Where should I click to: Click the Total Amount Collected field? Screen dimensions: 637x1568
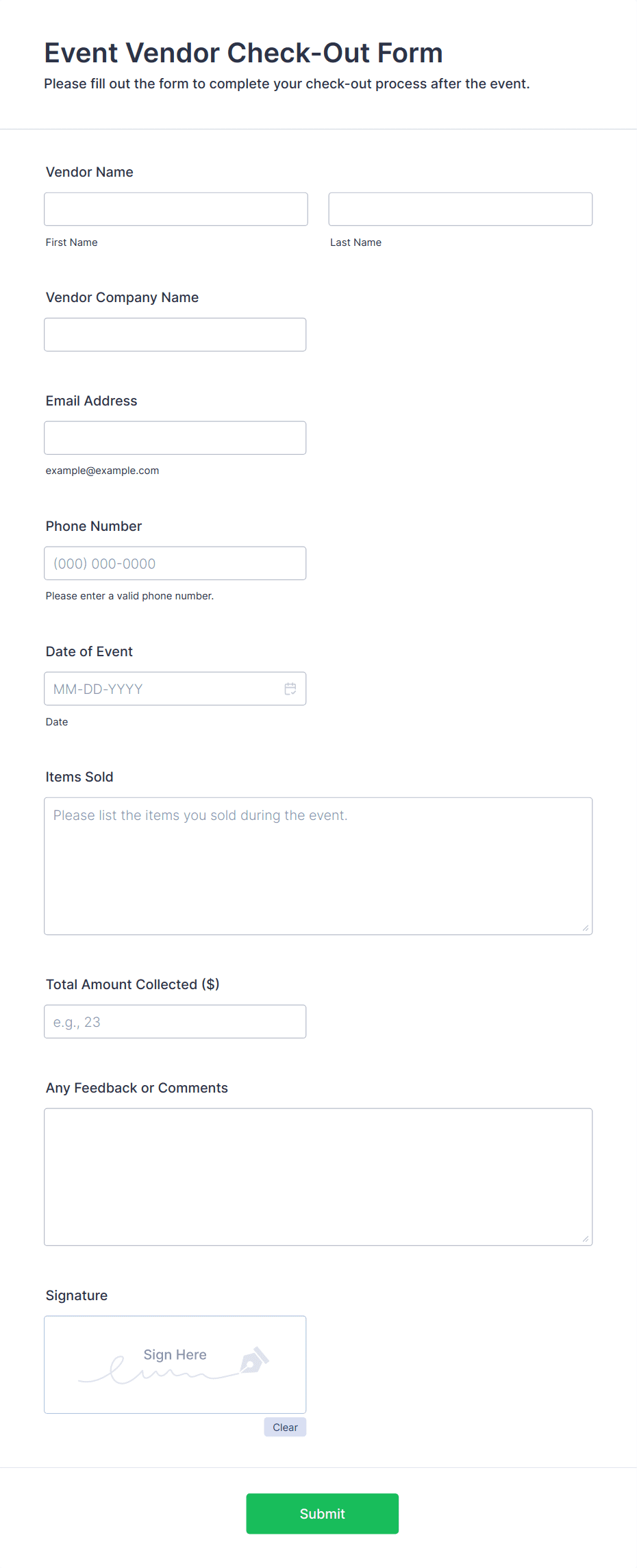tap(175, 1021)
